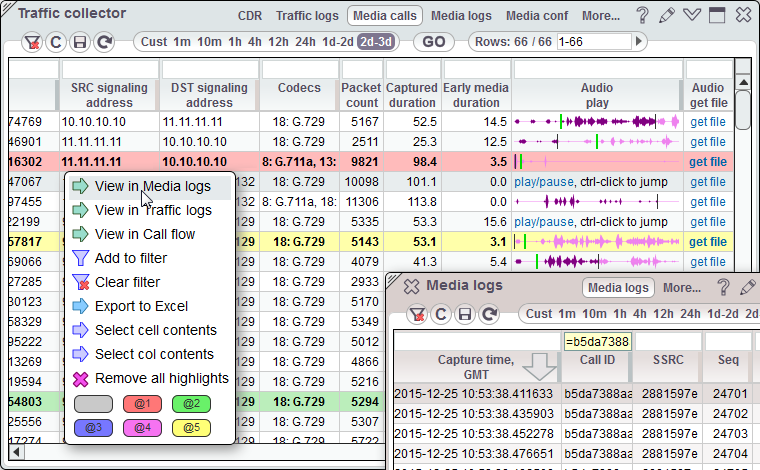Collapse Traffic collector panel with double chevron

tap(691, 15)
